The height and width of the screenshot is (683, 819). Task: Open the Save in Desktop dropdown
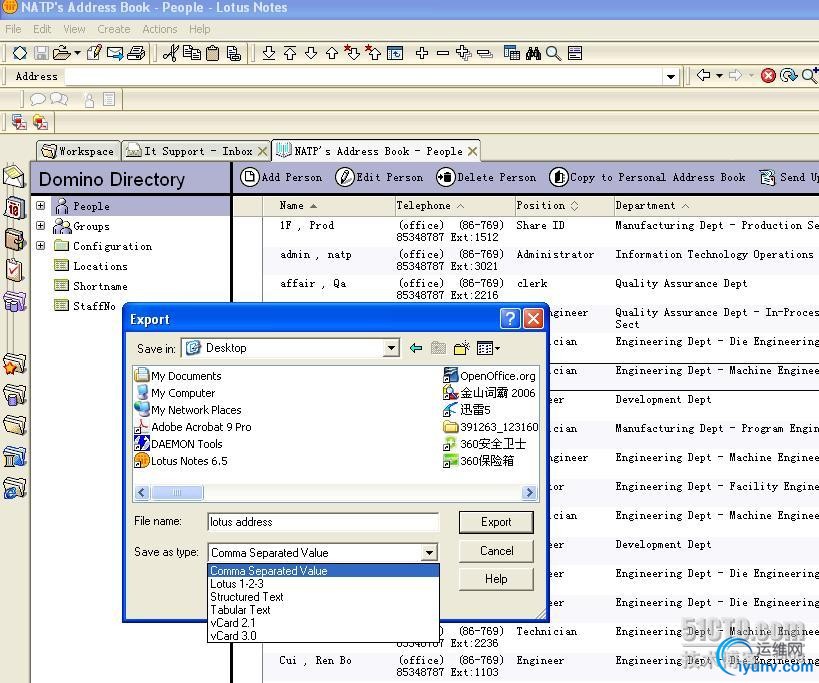click(x=391, y=348)
